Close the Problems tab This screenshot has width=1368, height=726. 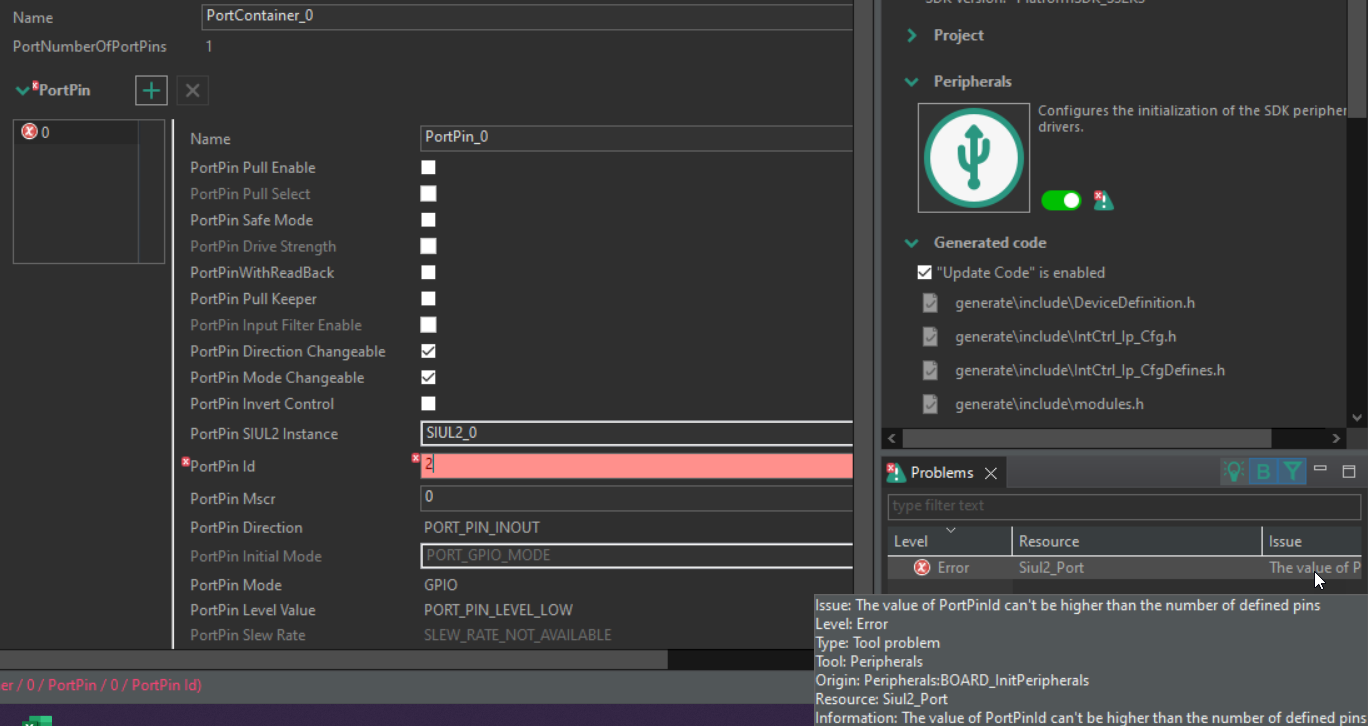click(x=990, y=473)
